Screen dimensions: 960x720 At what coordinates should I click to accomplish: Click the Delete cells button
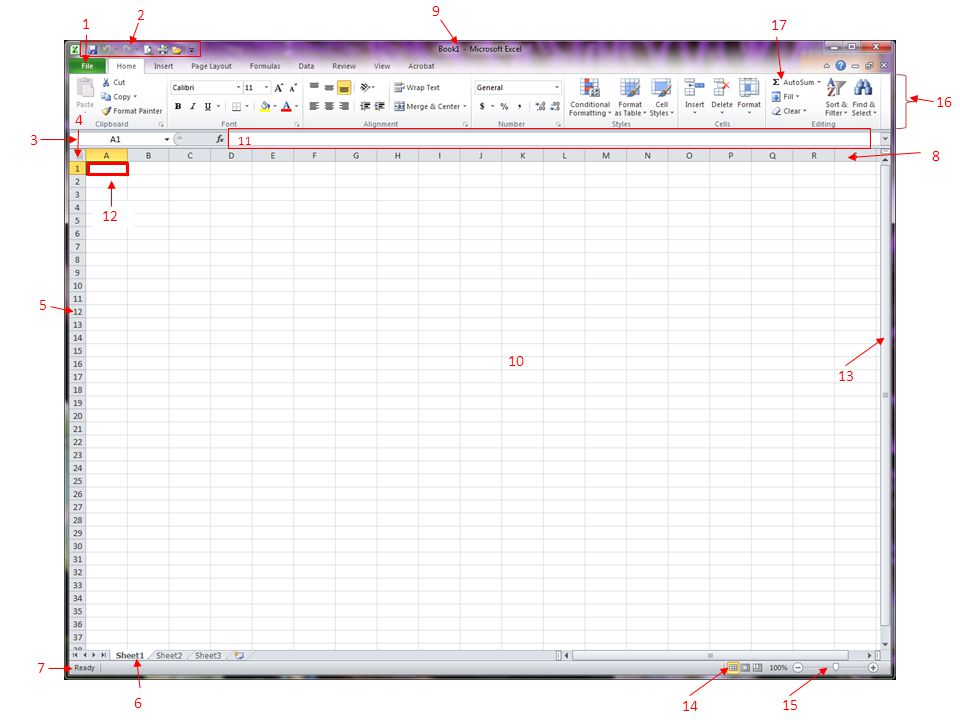[x=722, y=96]
